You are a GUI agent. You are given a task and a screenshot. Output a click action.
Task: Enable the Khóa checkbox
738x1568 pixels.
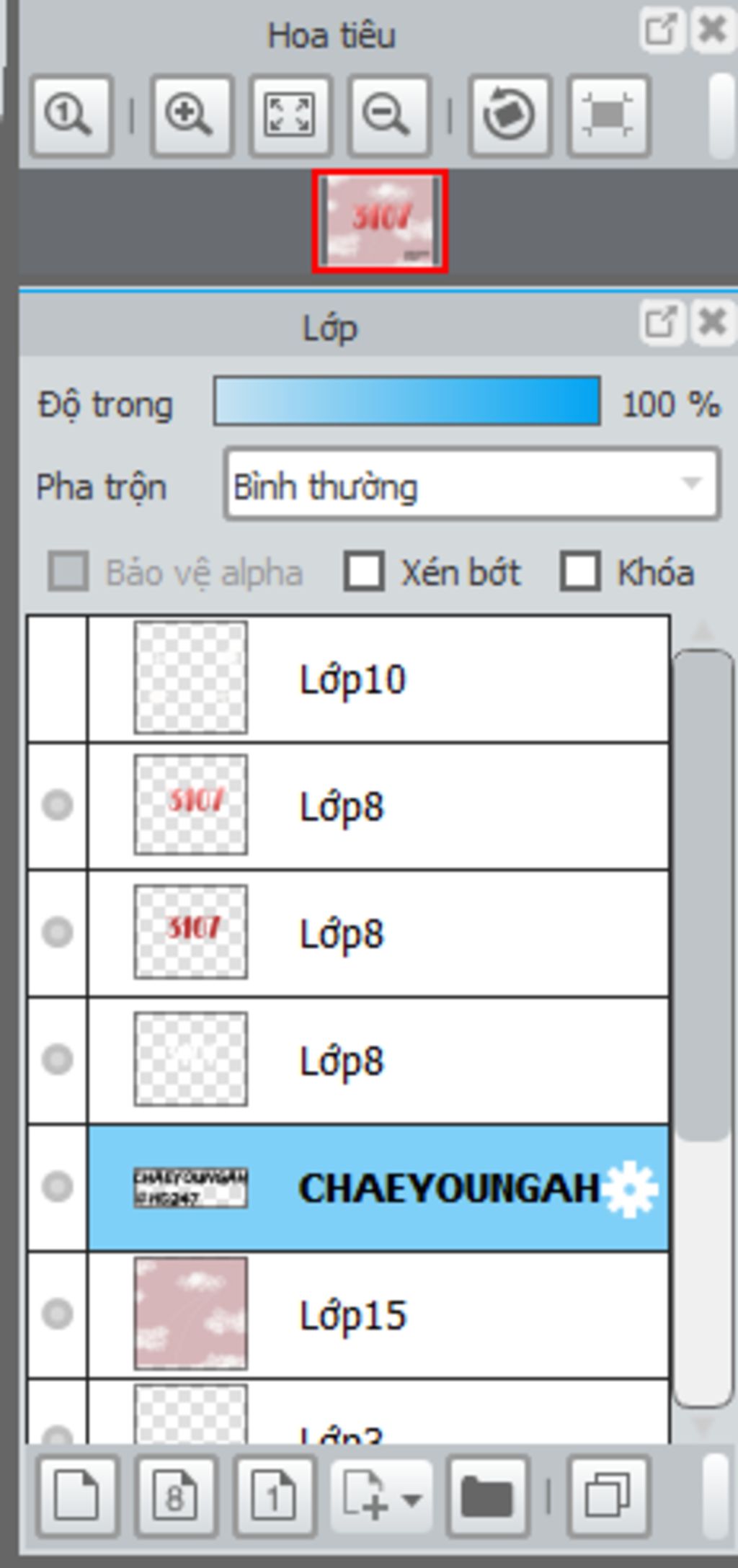580,571
